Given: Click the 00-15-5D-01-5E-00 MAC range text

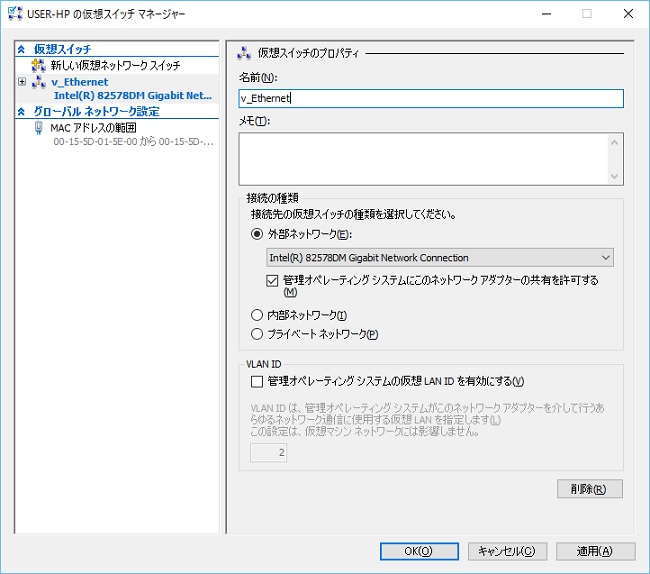Looking at the screenshot, I should [x=133, y=142].
